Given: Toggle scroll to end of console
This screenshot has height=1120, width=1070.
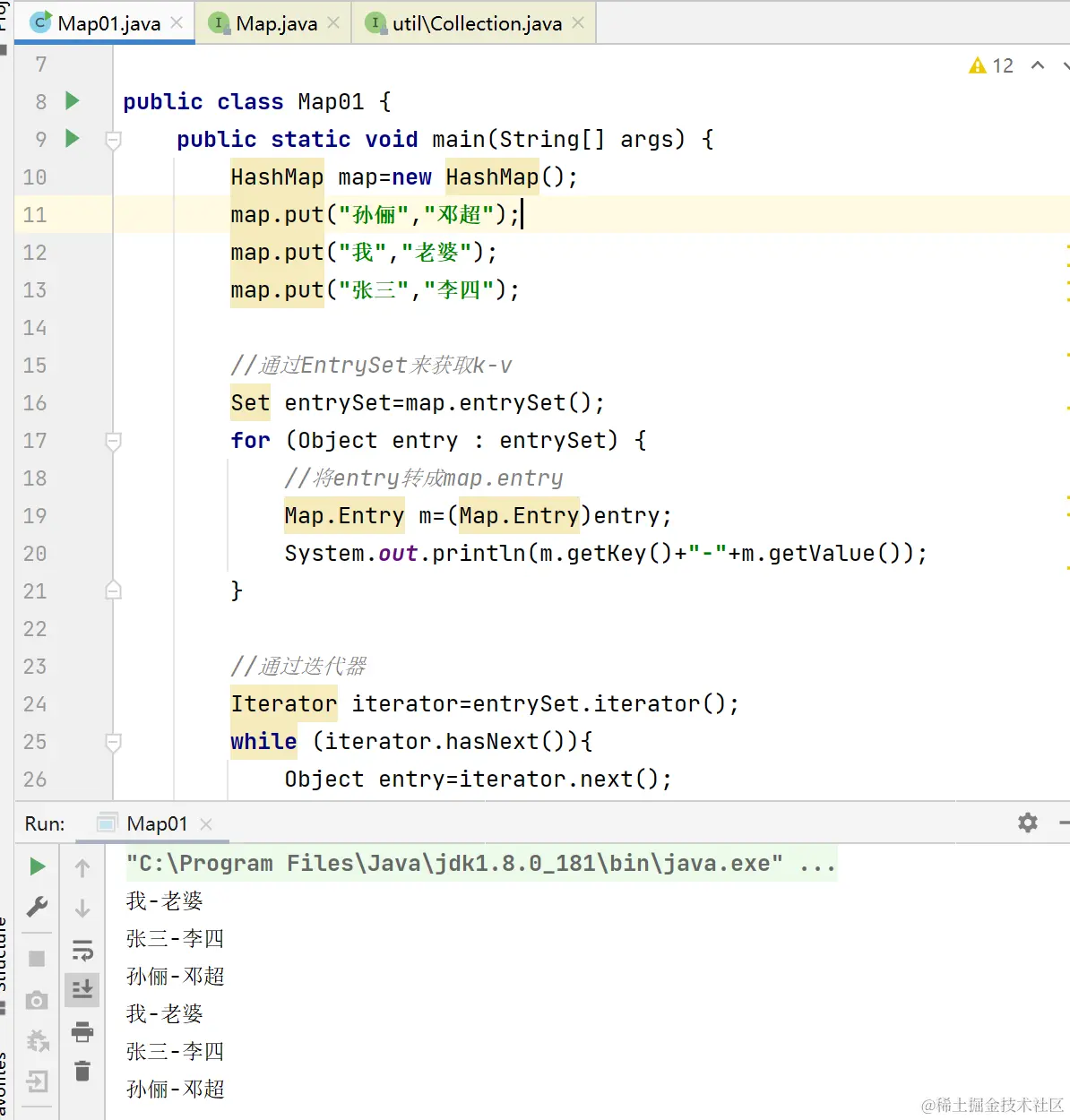Looking at the screenshot, I should point(82,989).
